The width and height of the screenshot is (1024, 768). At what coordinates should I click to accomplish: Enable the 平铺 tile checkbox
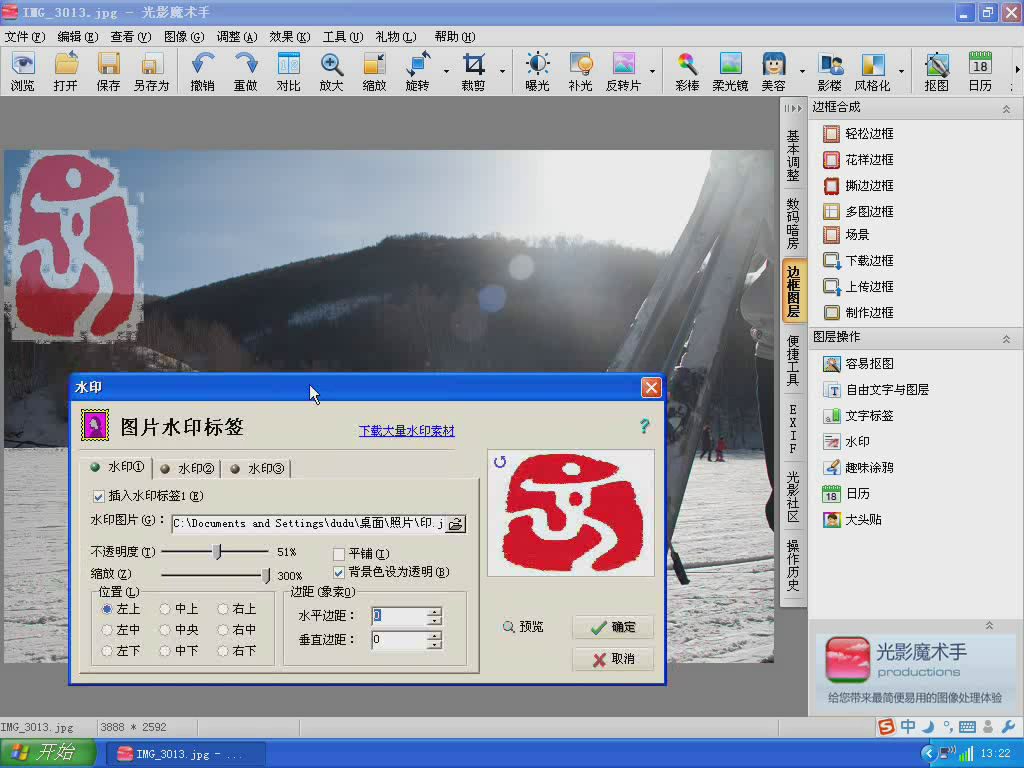[x=339, y=554]
